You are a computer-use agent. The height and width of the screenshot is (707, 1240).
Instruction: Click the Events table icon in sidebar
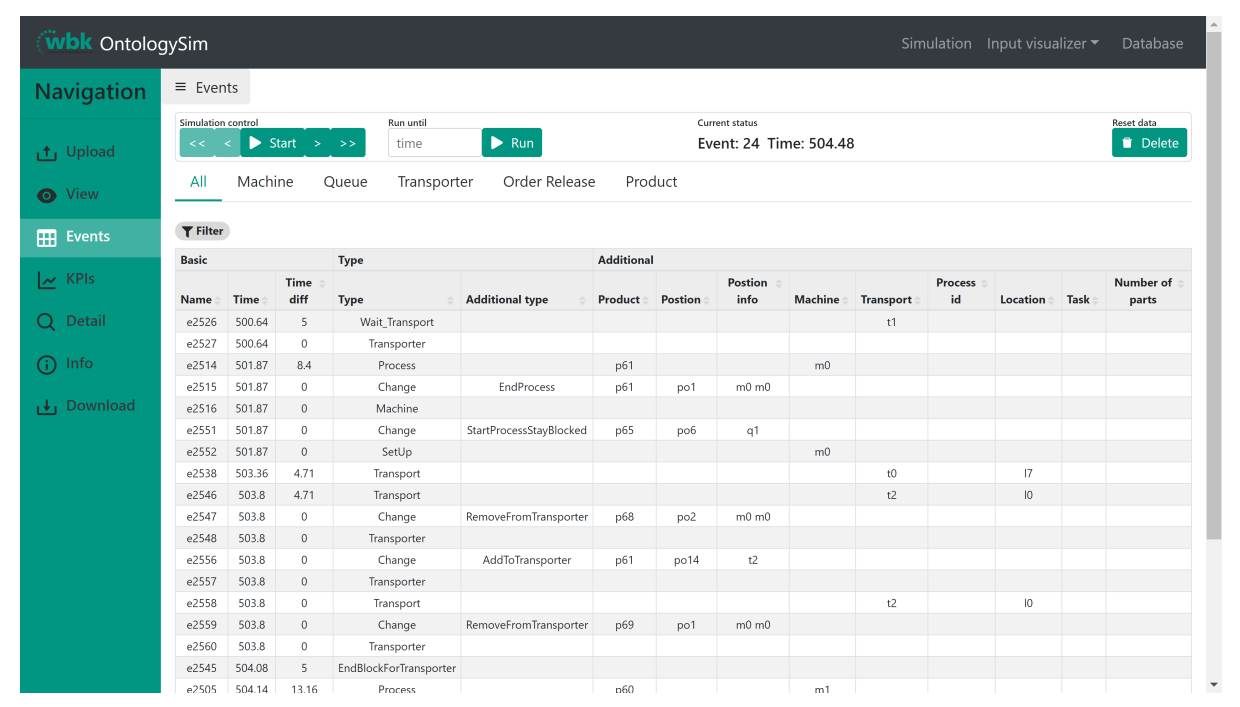(x=47, y=238)
